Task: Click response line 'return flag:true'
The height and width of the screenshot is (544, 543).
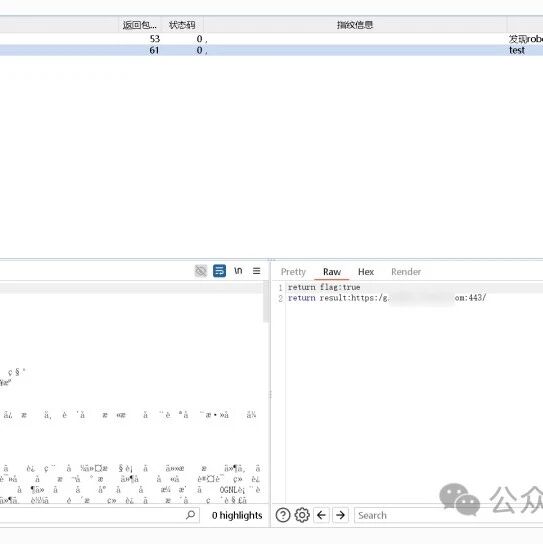Action: click(x=324, y=287)
